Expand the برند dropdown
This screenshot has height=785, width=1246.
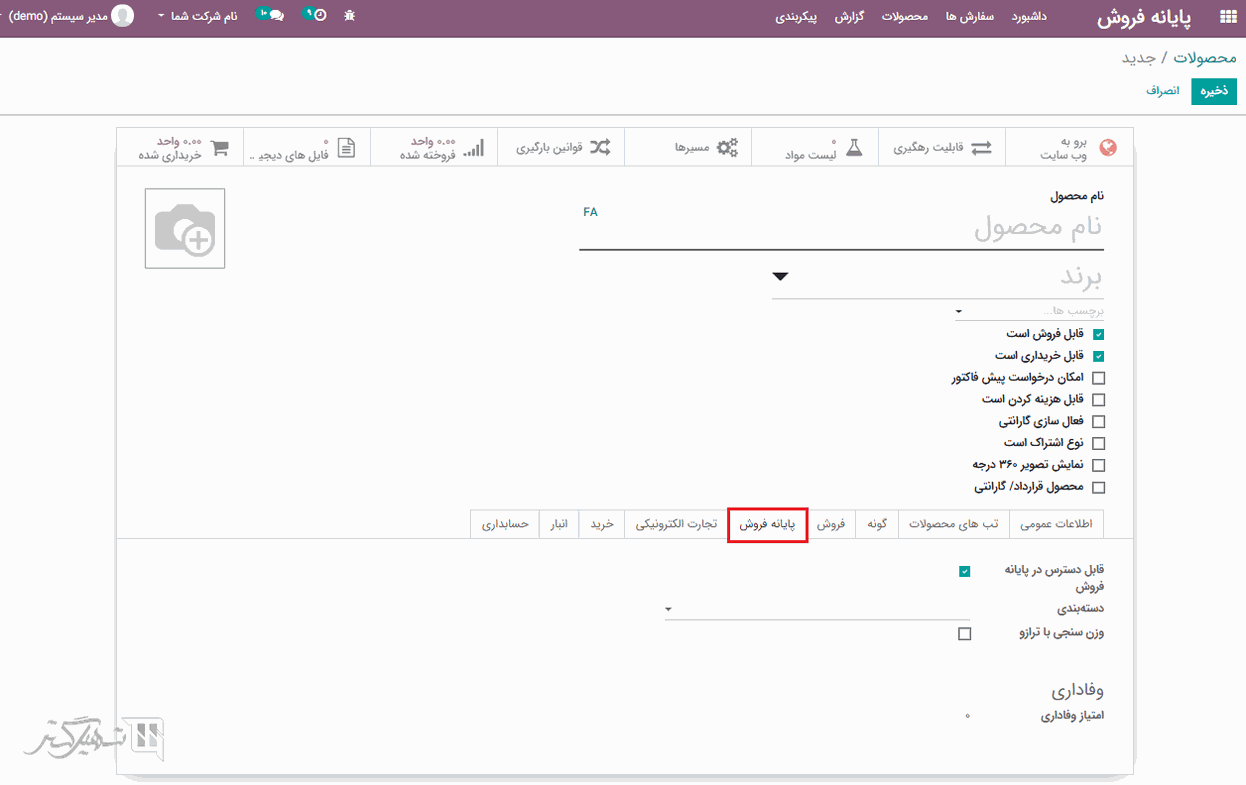(x=781, y=277)
